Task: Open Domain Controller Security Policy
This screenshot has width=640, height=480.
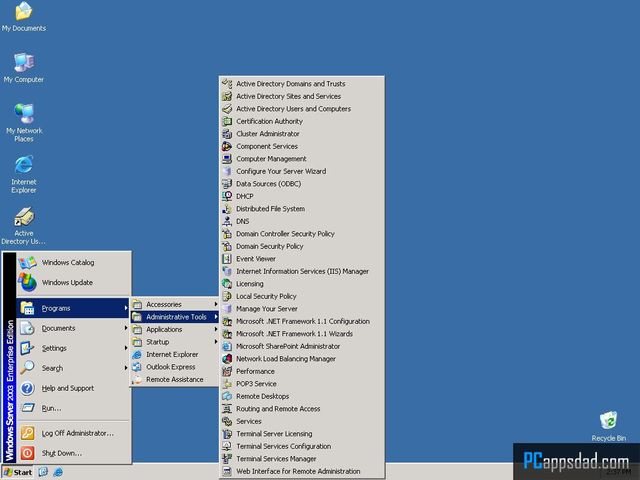Action: pyautogui.click(x=302, y=234)
